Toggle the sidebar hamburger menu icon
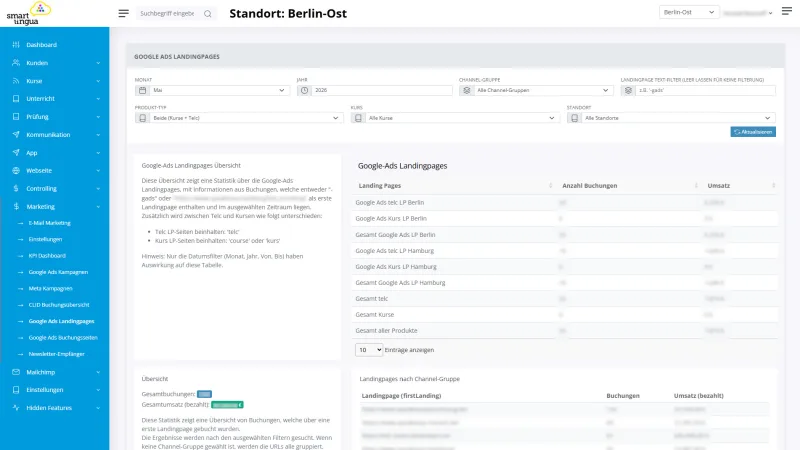The width and height of the screenshot is (800, 450). click(x=123, y=13)
